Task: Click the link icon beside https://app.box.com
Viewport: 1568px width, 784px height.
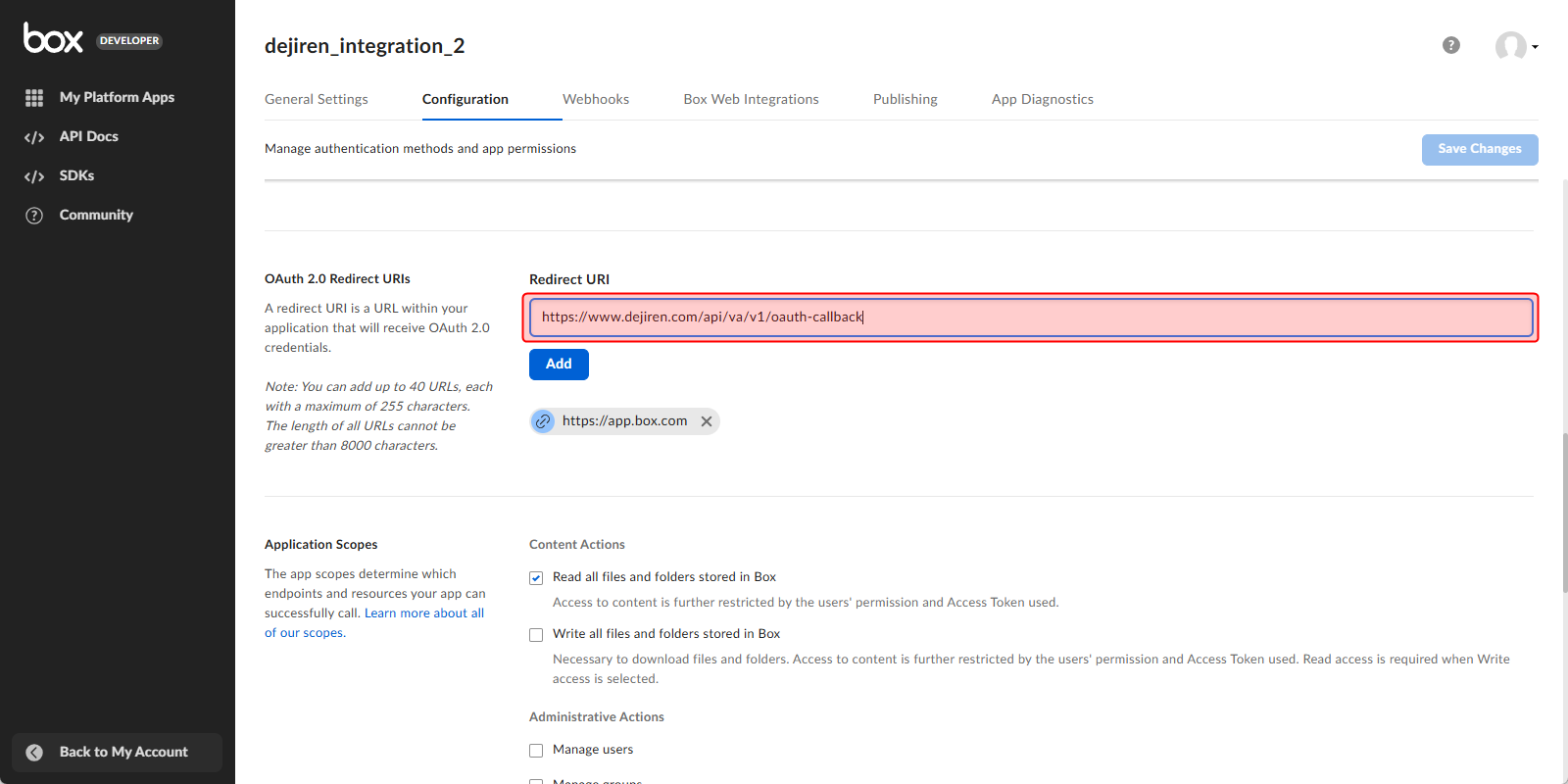Action: [543, 421]
